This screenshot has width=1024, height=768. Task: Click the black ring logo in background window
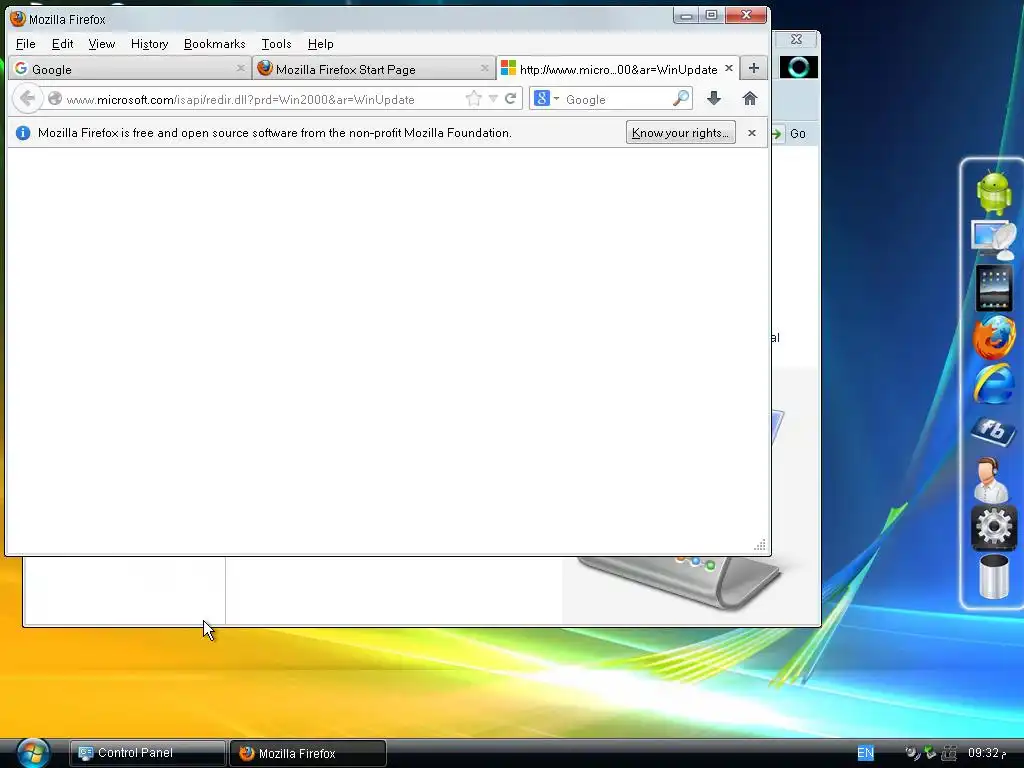tap(798, 67)
